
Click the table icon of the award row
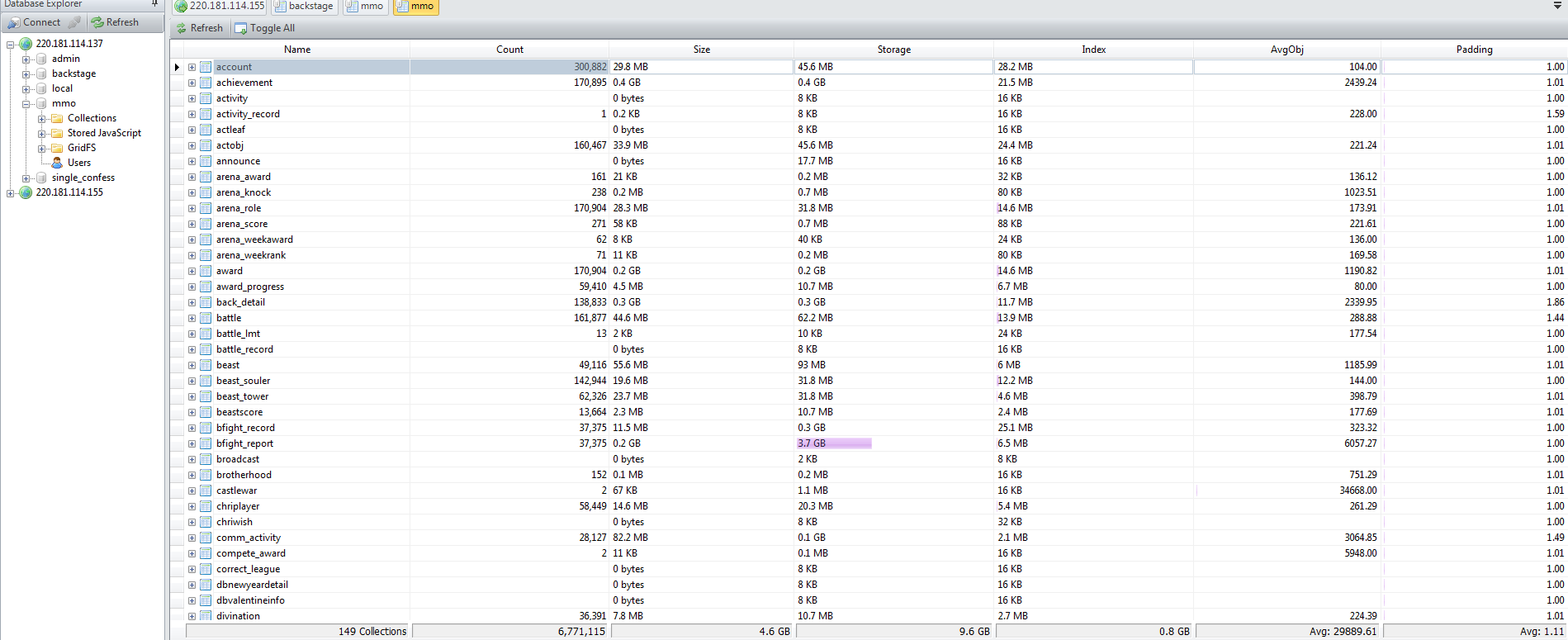click(x=206, y=271)
